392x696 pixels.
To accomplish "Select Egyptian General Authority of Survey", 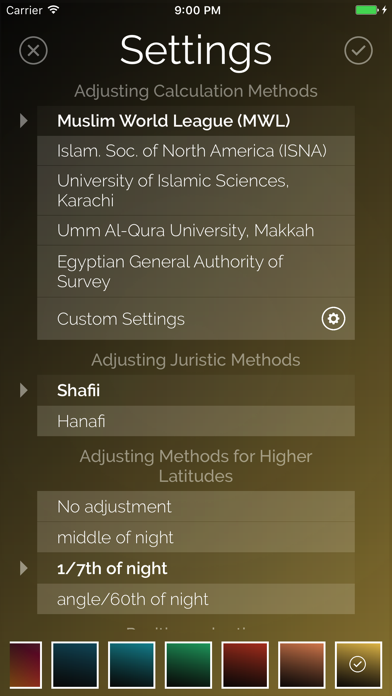I will (196, 272).
